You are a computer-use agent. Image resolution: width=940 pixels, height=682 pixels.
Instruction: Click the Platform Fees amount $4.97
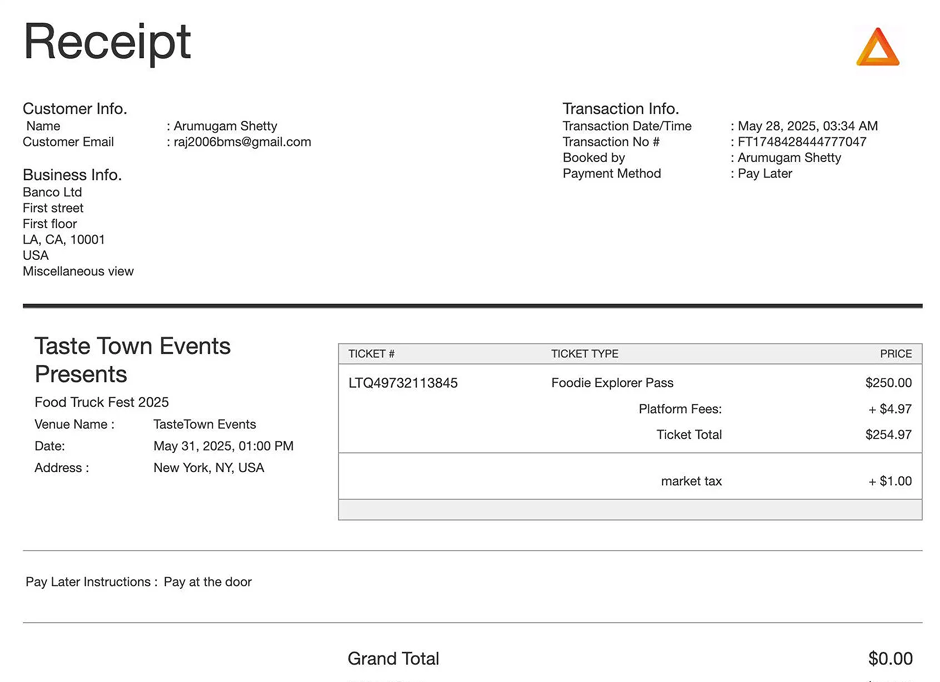[890, 409]
